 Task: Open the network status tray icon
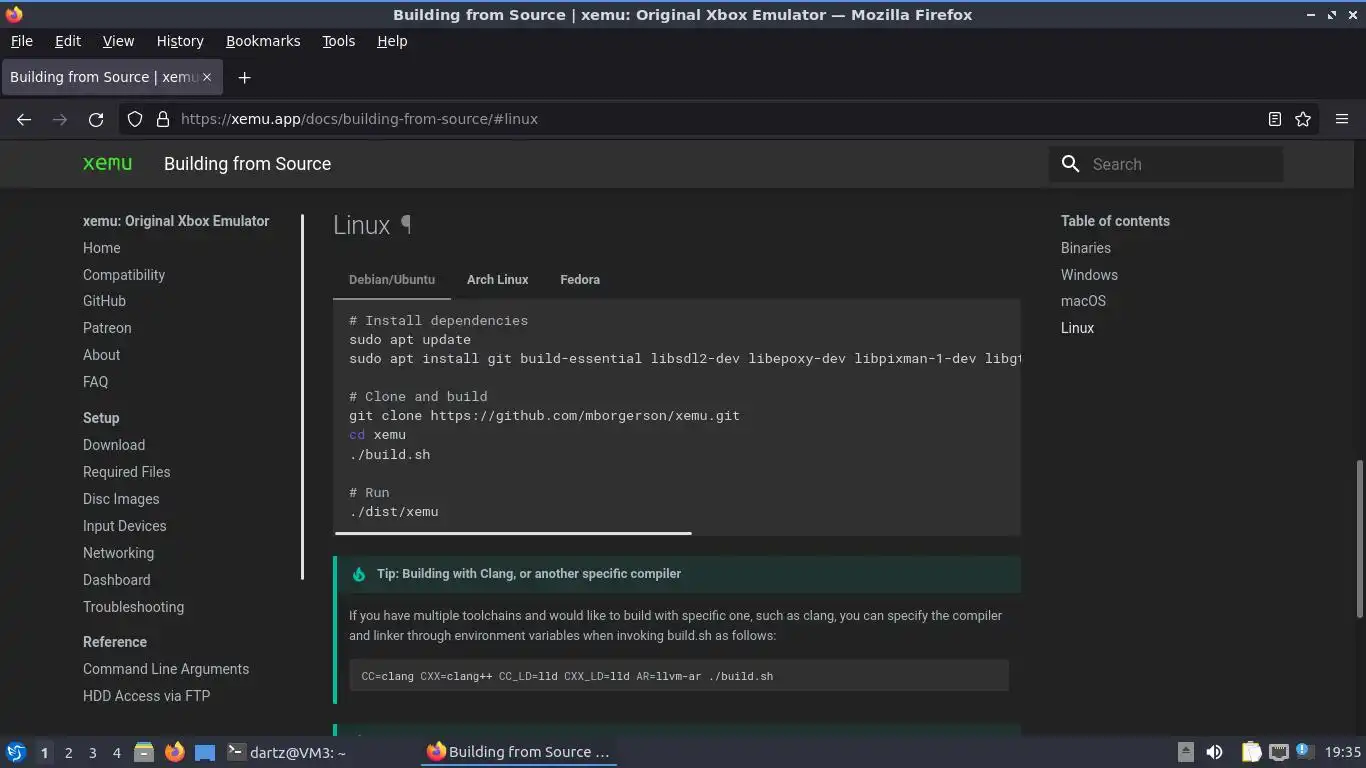point(1279,752)
